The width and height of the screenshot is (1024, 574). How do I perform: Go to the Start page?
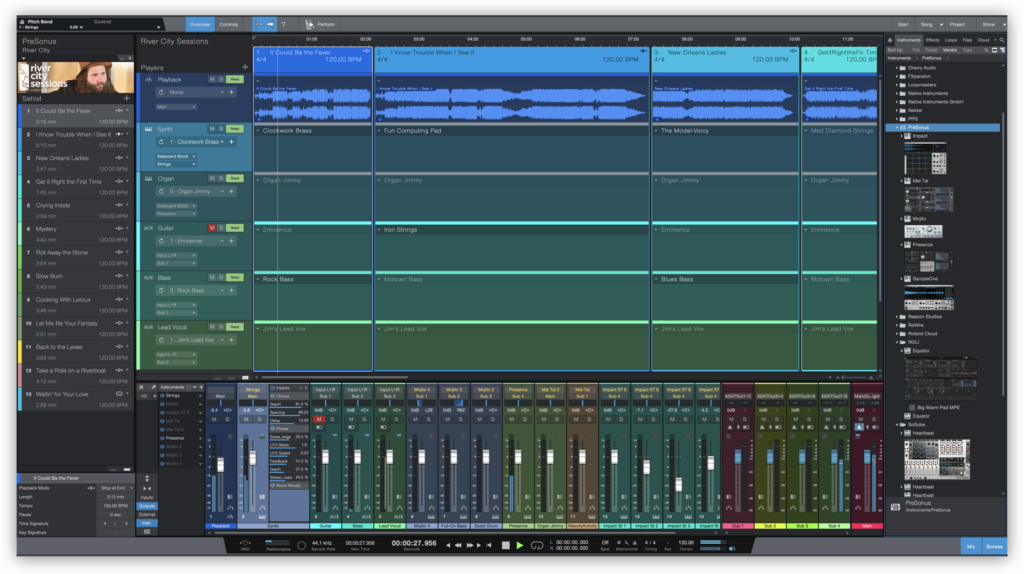coord(903,24)
